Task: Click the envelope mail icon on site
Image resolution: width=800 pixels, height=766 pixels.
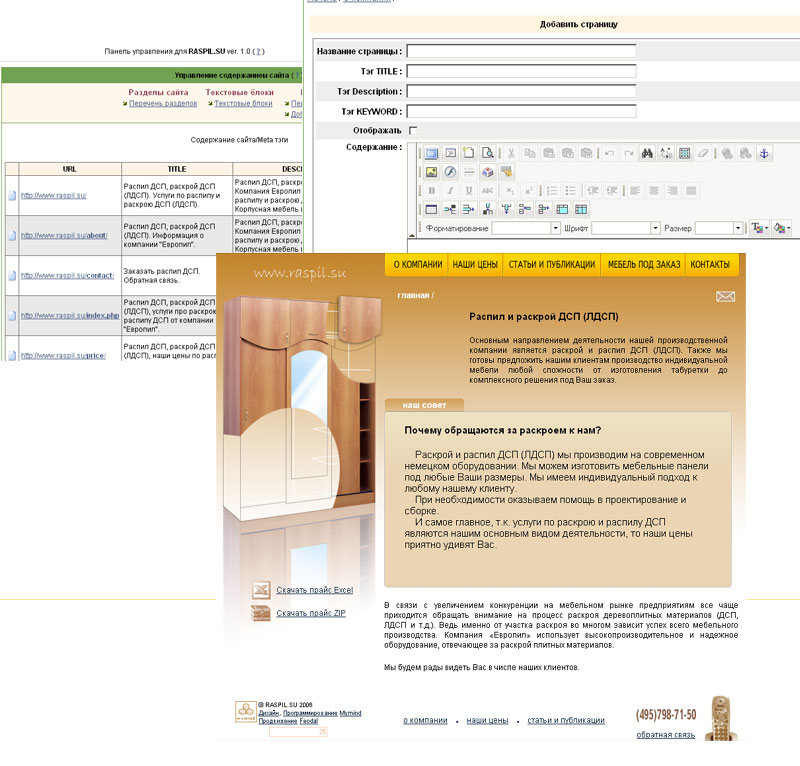Action: point(725,296)
